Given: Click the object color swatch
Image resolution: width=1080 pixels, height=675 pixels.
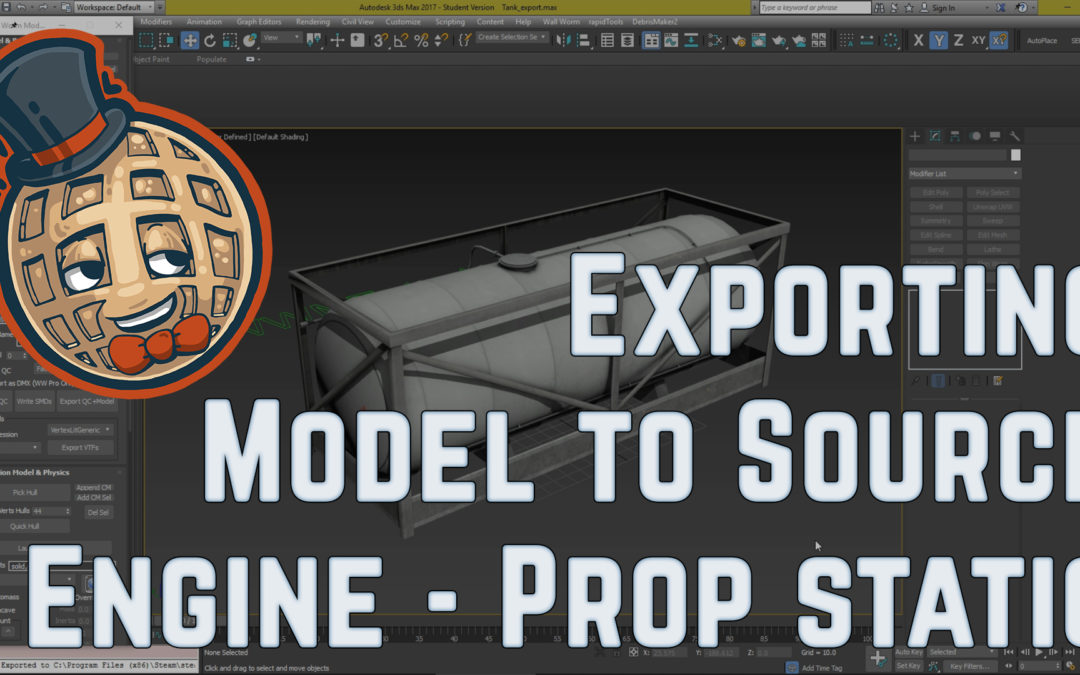Looking at the screenshot, I should [x=1015, y=156].
